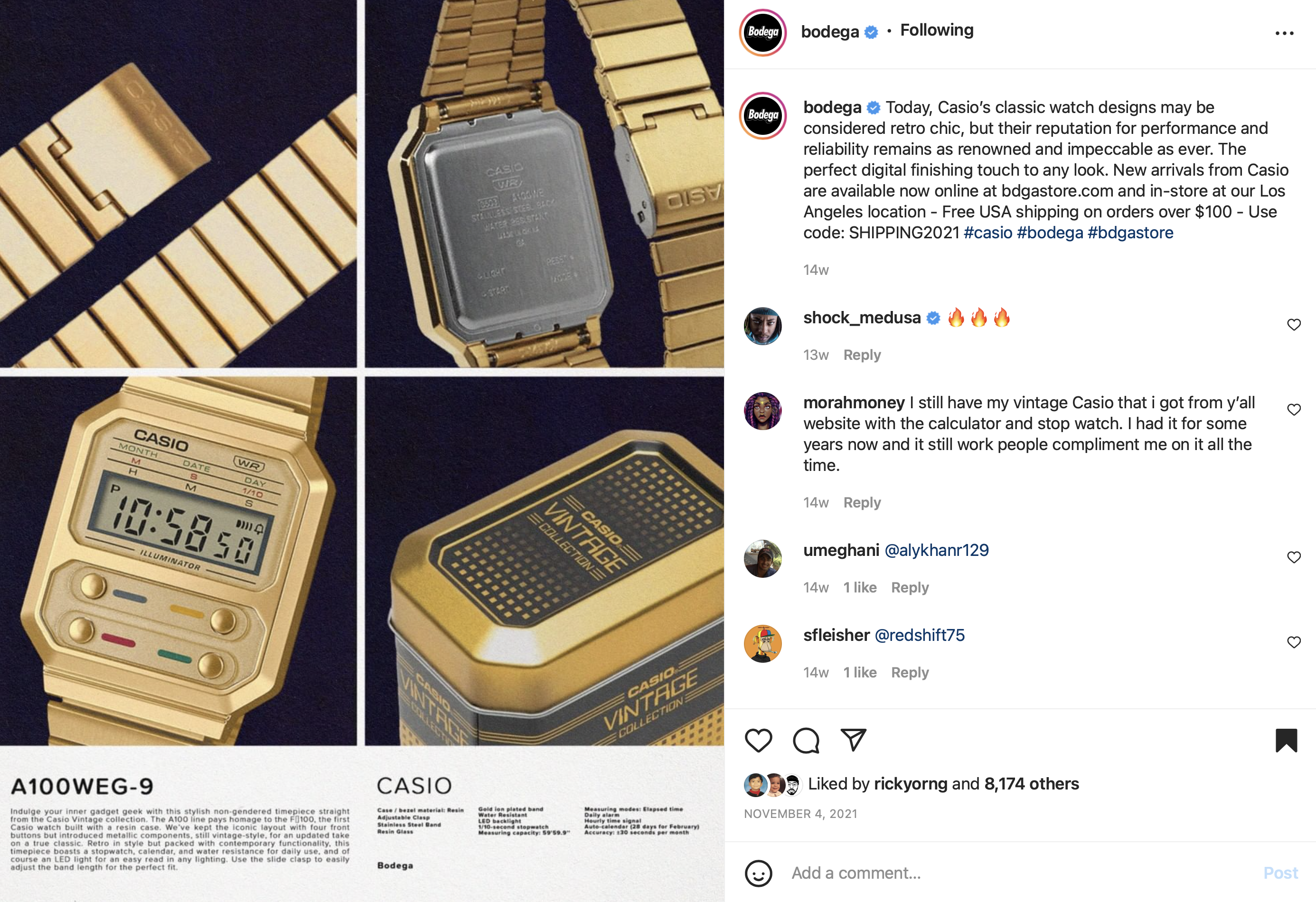Open shock_medusa's profile avatar
The image size is (1316, 902).
coord(762,326)
